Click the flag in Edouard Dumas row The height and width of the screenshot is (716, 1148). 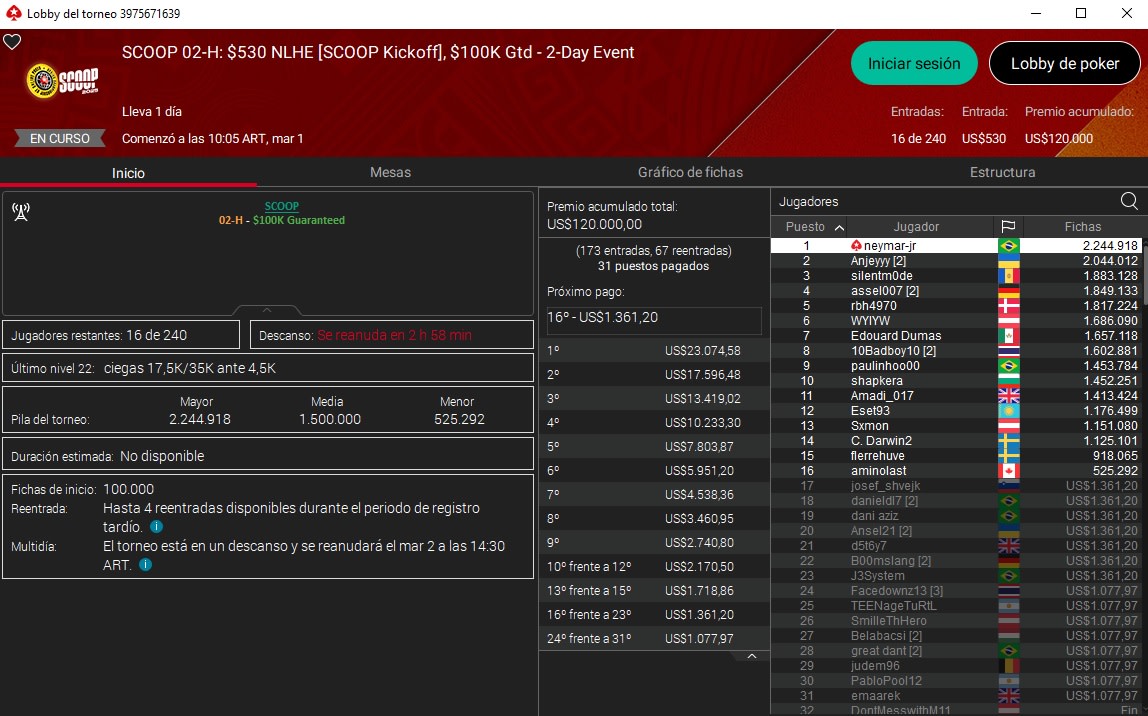tap(1008, 336)
